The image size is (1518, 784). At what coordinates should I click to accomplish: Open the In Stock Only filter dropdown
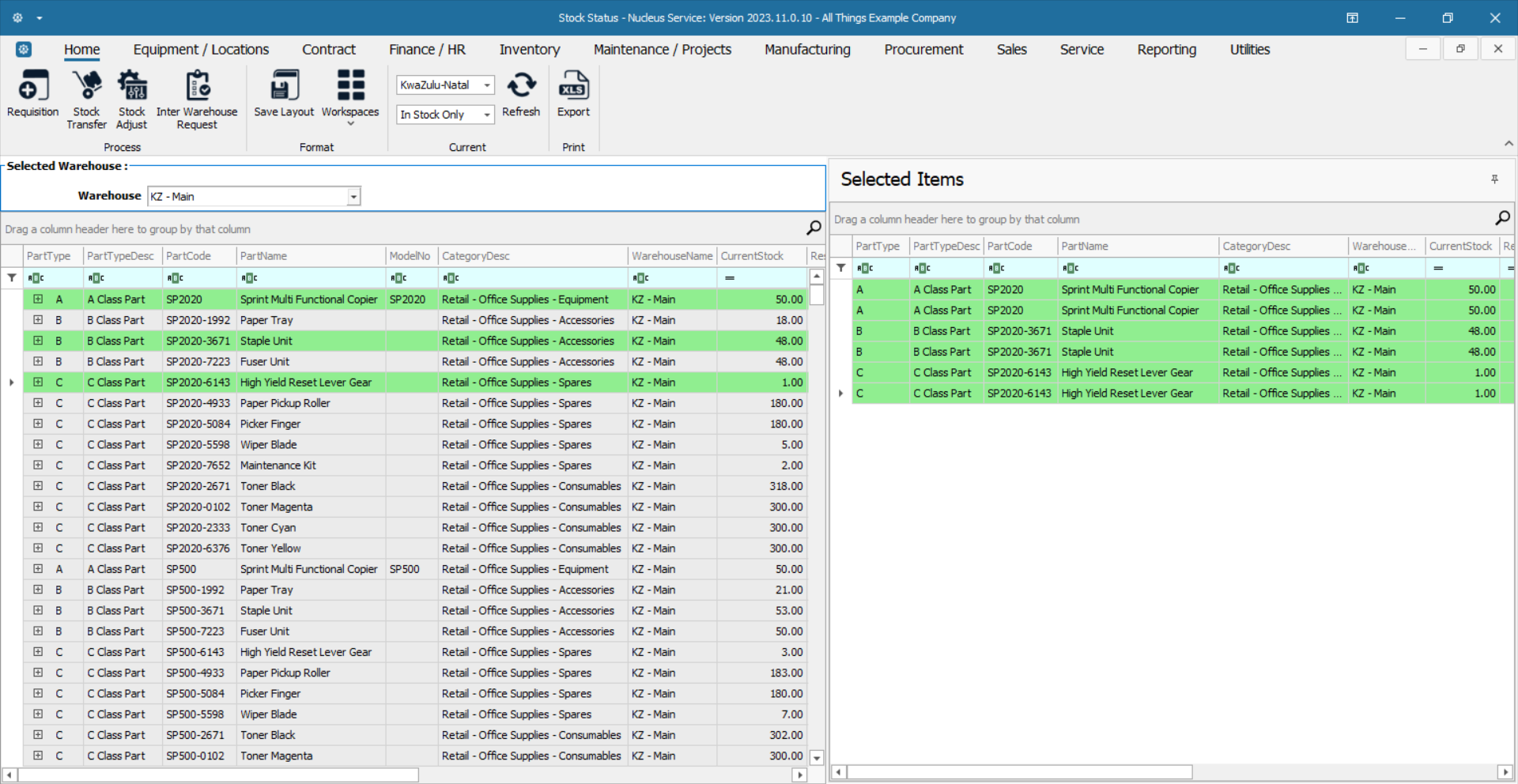coord(487,115)
